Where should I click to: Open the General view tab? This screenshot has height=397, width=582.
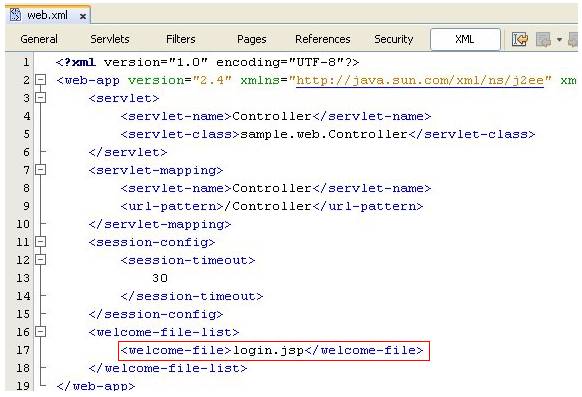coord(39,39)
